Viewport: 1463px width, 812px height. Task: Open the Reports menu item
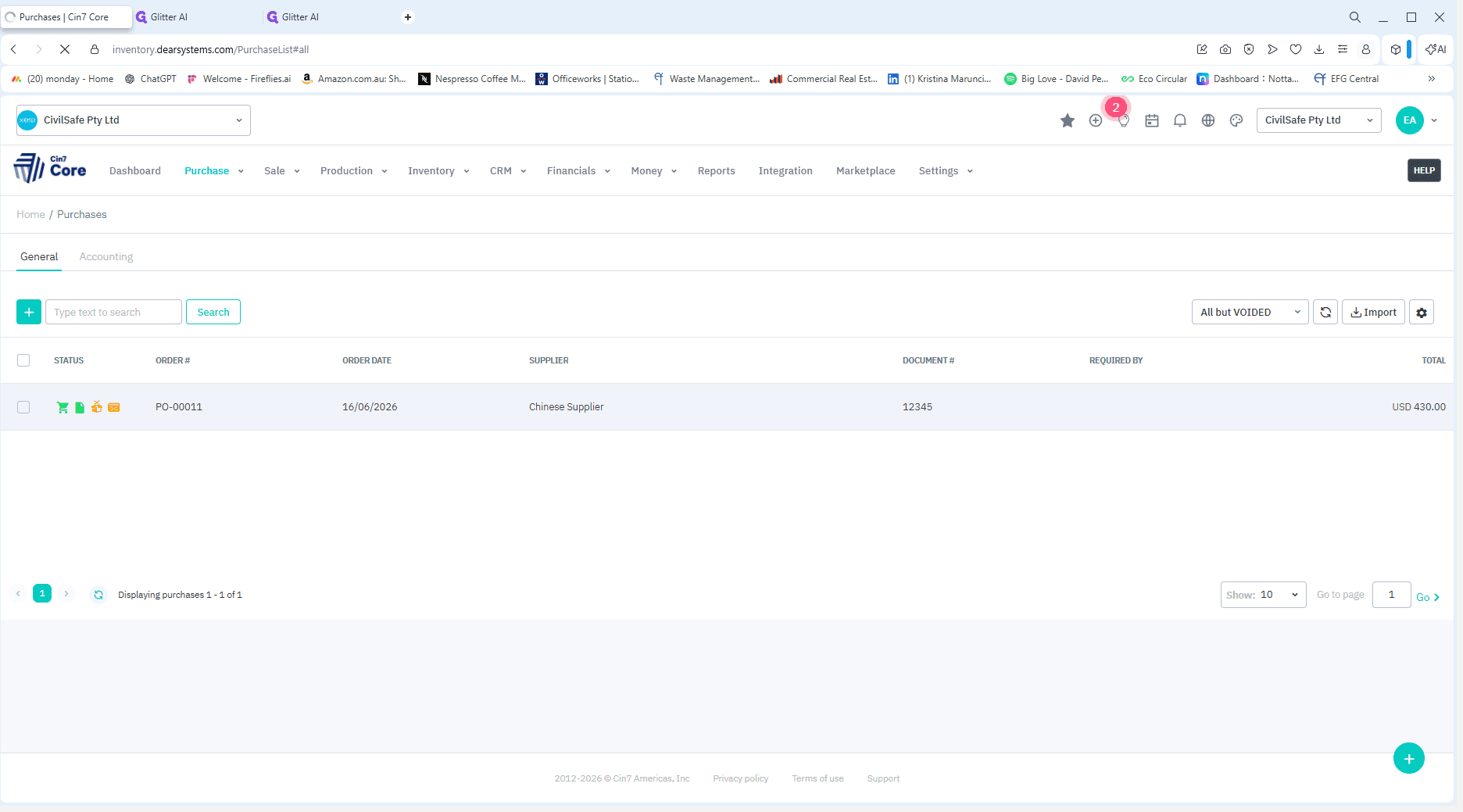click(717, 171)
